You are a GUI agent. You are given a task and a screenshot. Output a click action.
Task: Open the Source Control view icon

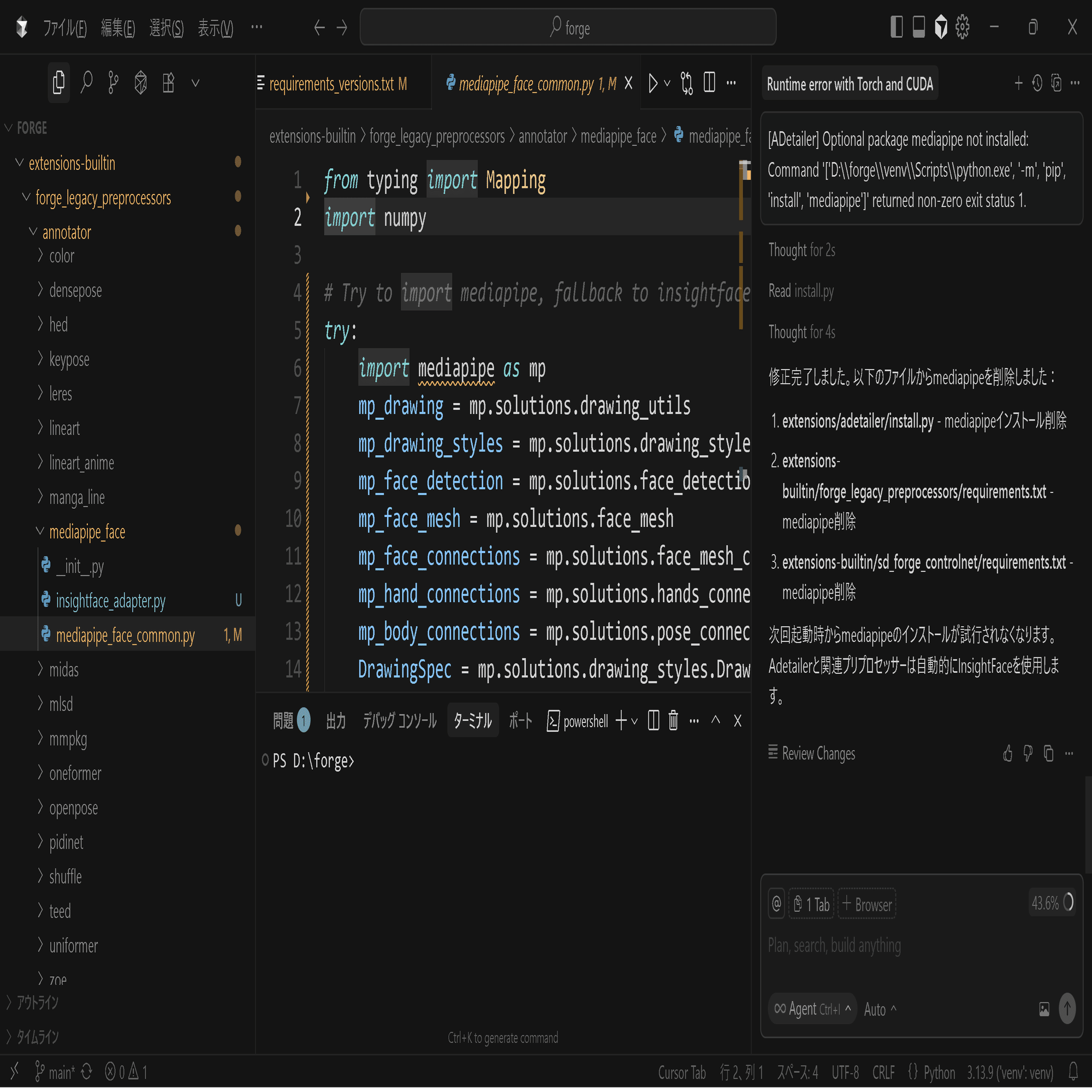(113, 83)
